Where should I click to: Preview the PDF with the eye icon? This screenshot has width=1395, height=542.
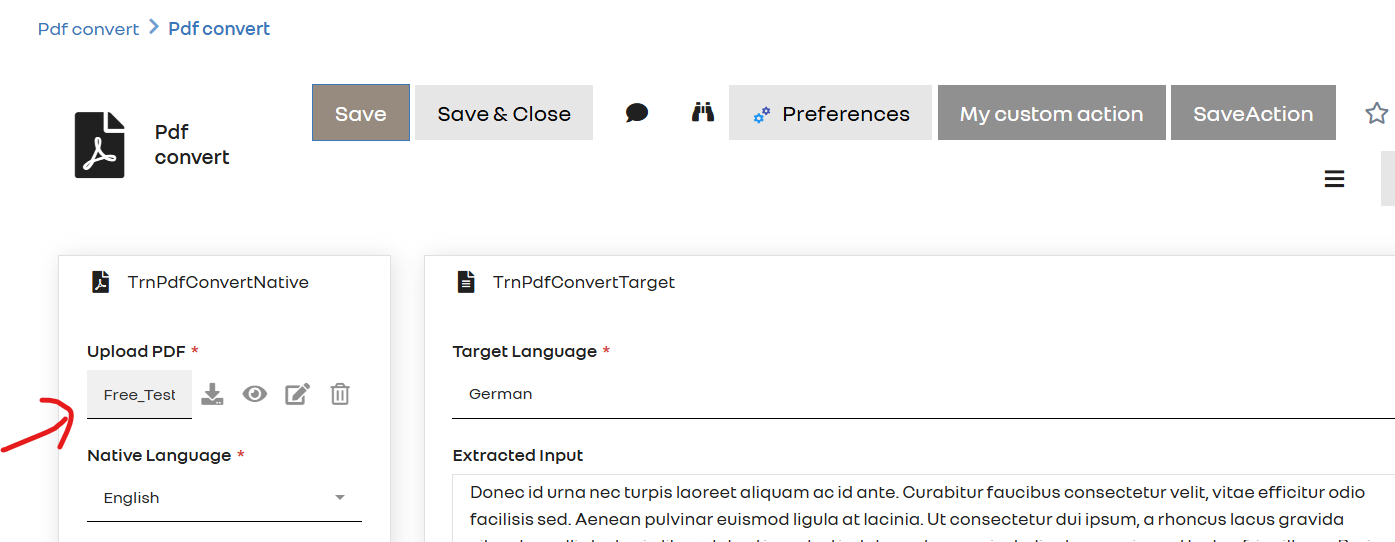(x=255, y=394)
